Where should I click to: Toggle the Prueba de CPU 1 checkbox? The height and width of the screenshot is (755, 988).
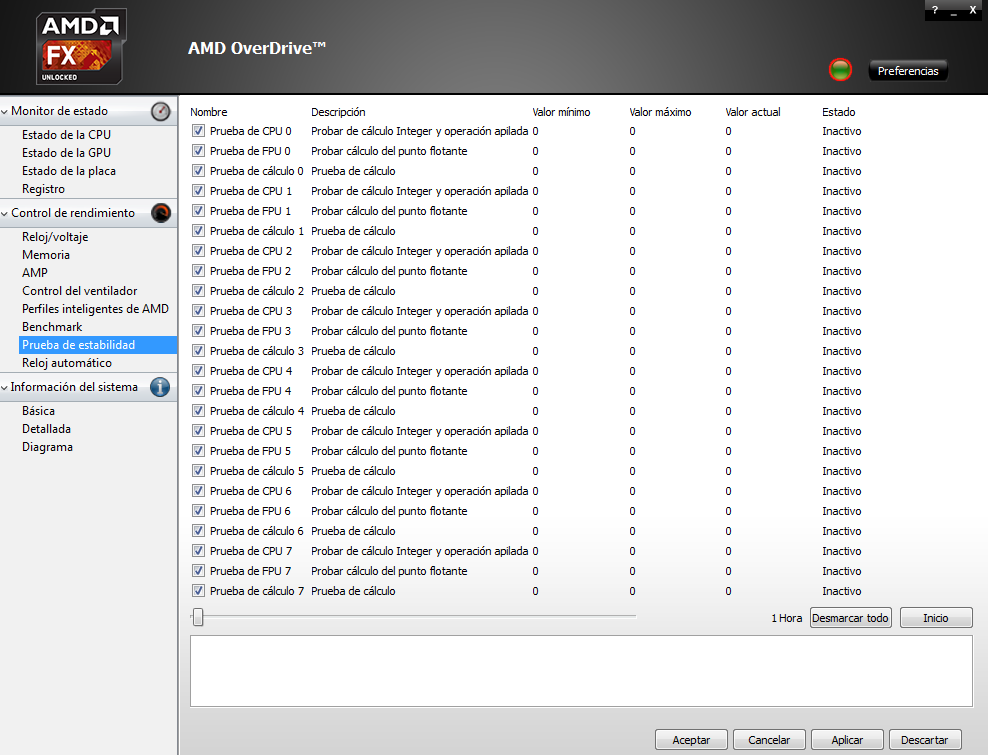[x=198, y=191]
